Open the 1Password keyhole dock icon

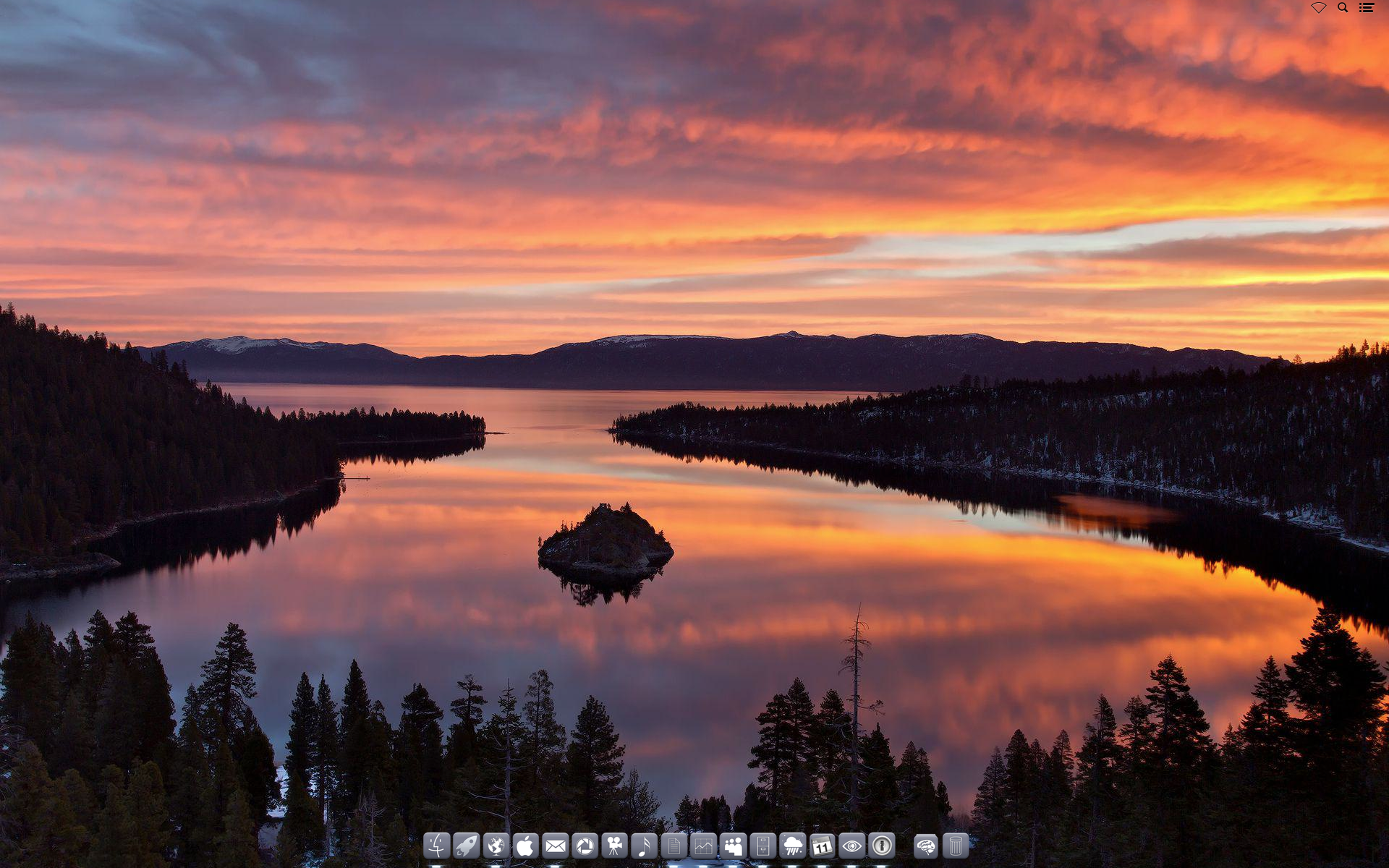pyautogui.click(x=881, y=845)
